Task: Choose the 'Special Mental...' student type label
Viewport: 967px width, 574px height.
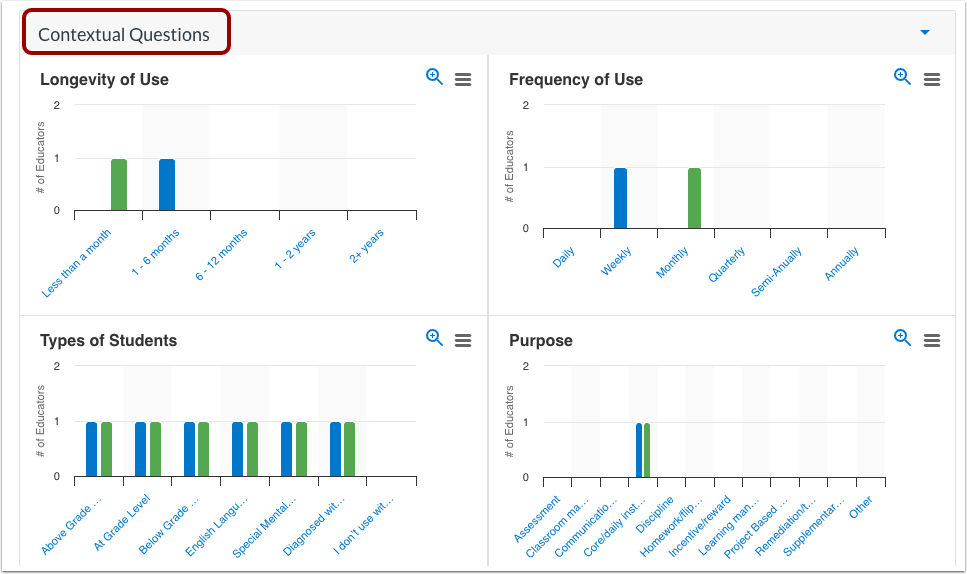Action: [x=265, y=527]
